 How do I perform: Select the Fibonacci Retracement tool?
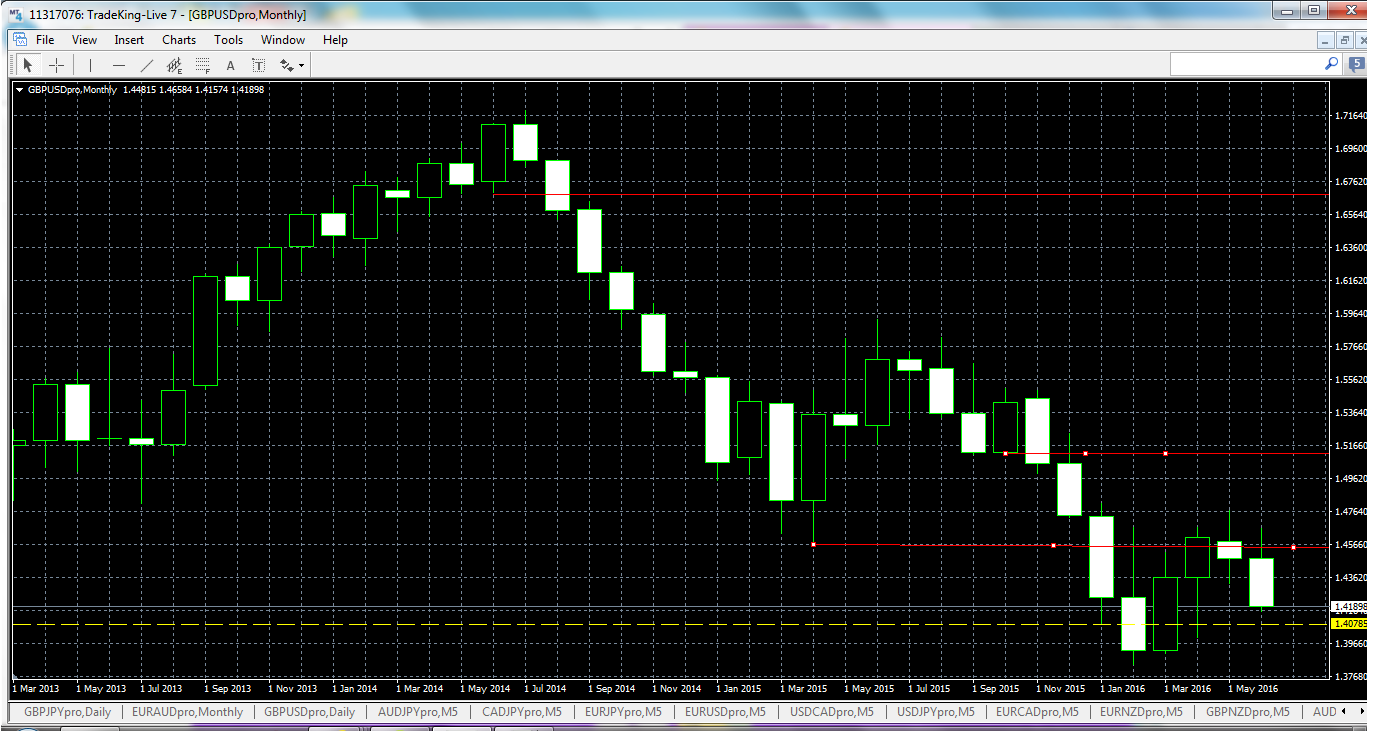[x=202, y=64]
